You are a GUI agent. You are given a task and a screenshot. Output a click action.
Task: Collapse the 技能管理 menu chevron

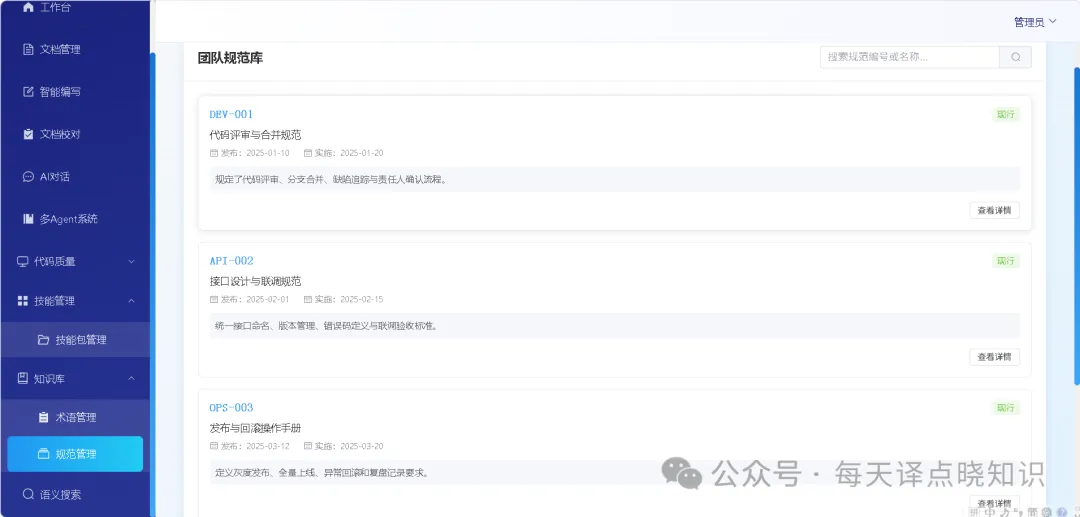pos(132,301)
